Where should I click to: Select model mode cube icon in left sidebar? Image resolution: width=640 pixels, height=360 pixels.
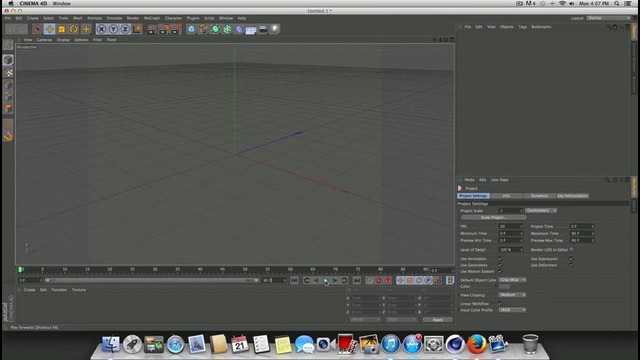coord(8,60)
